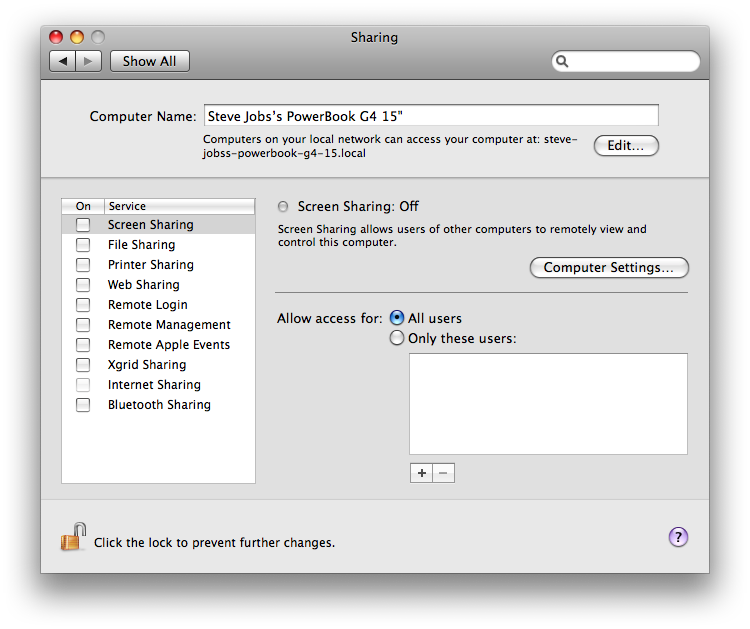Select Web Sharing in the service list
750x629 pixels.
click(158, 285)
